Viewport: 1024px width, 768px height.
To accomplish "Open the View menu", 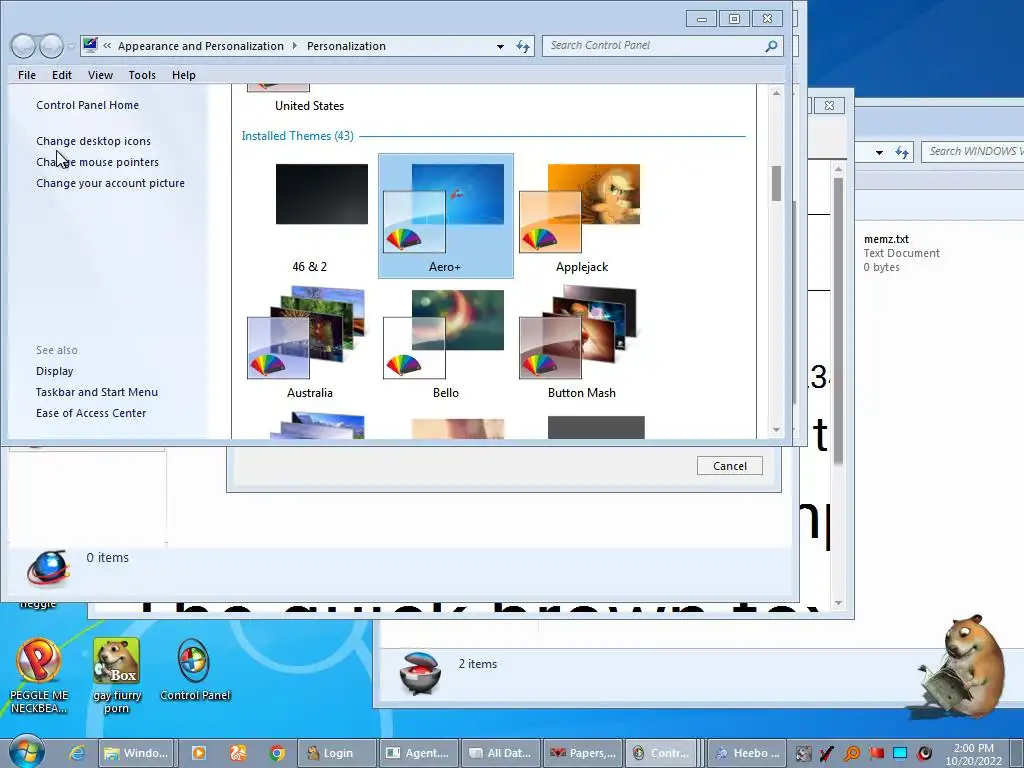I will (x=101, y=75).
